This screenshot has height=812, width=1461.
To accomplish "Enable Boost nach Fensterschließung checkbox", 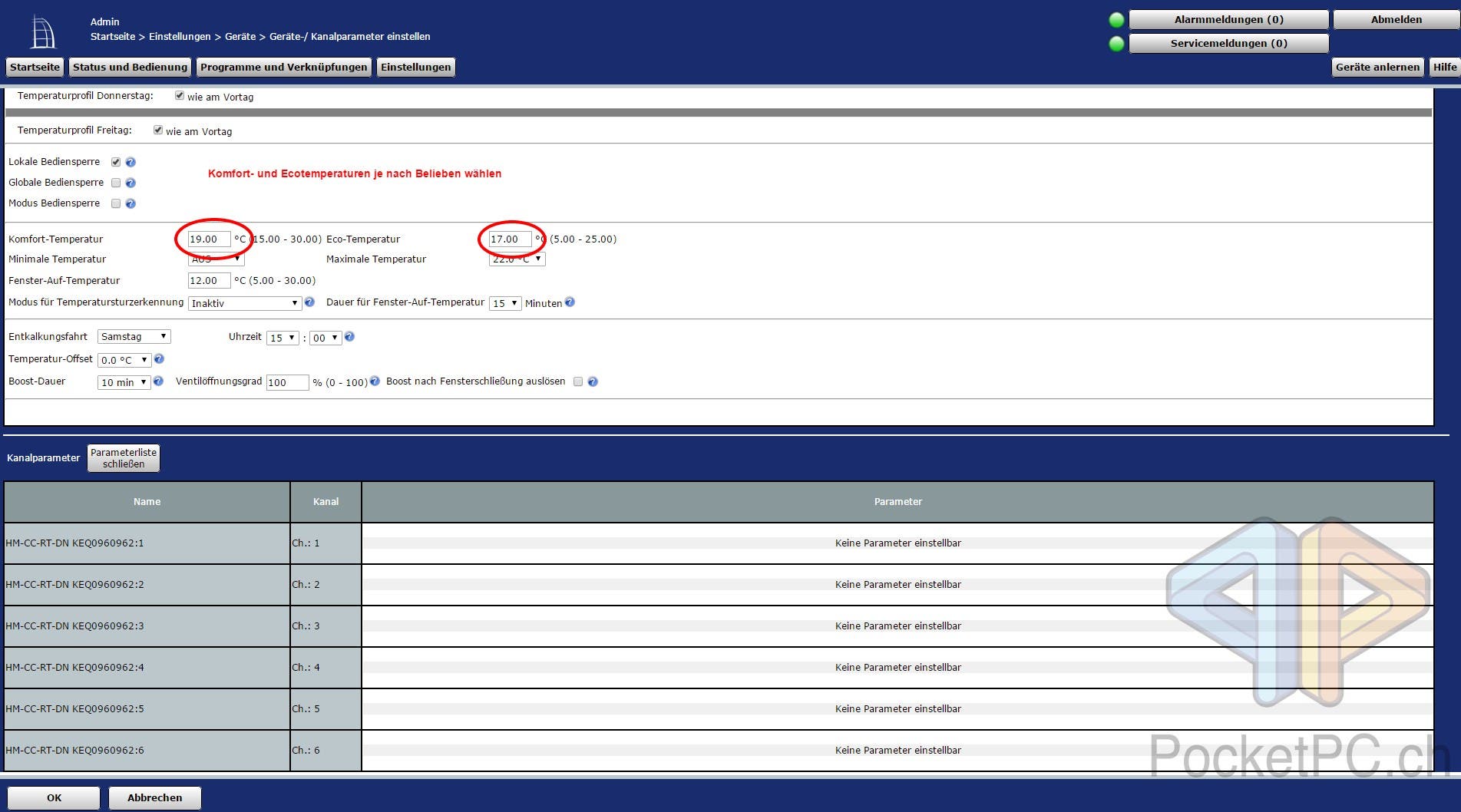I will pos(578,381).
